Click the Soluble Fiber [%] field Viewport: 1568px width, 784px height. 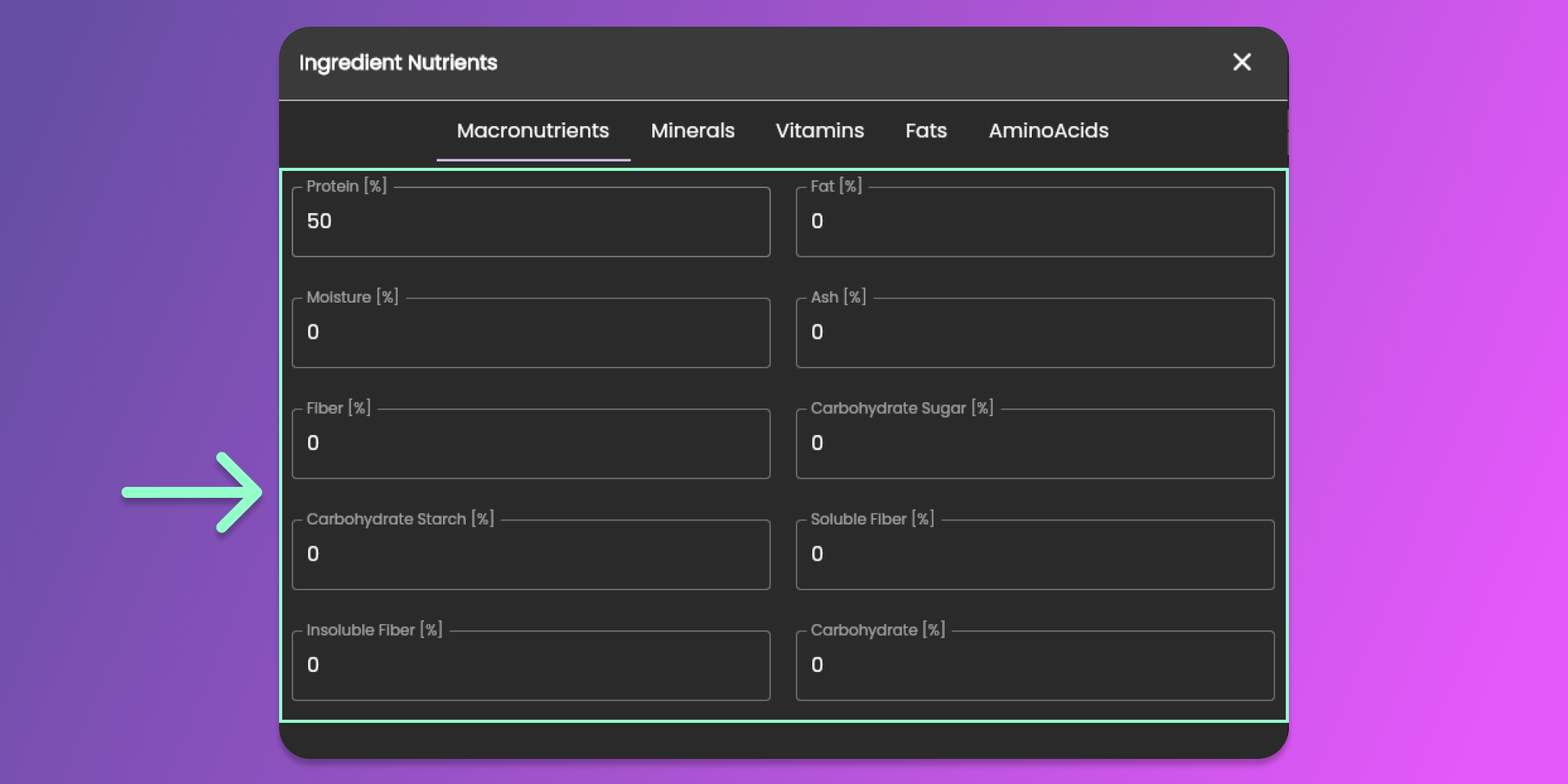1035,554
